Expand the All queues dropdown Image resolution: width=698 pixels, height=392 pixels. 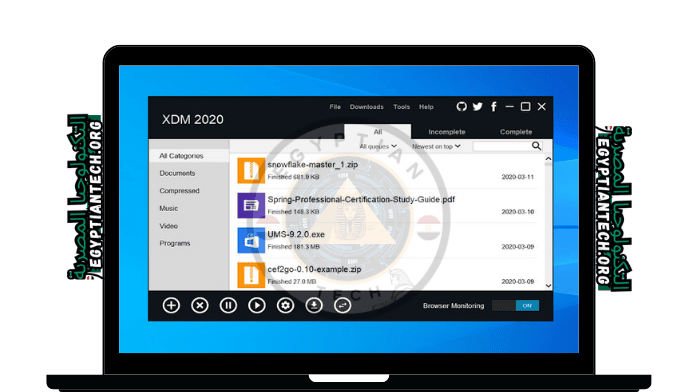378,146
